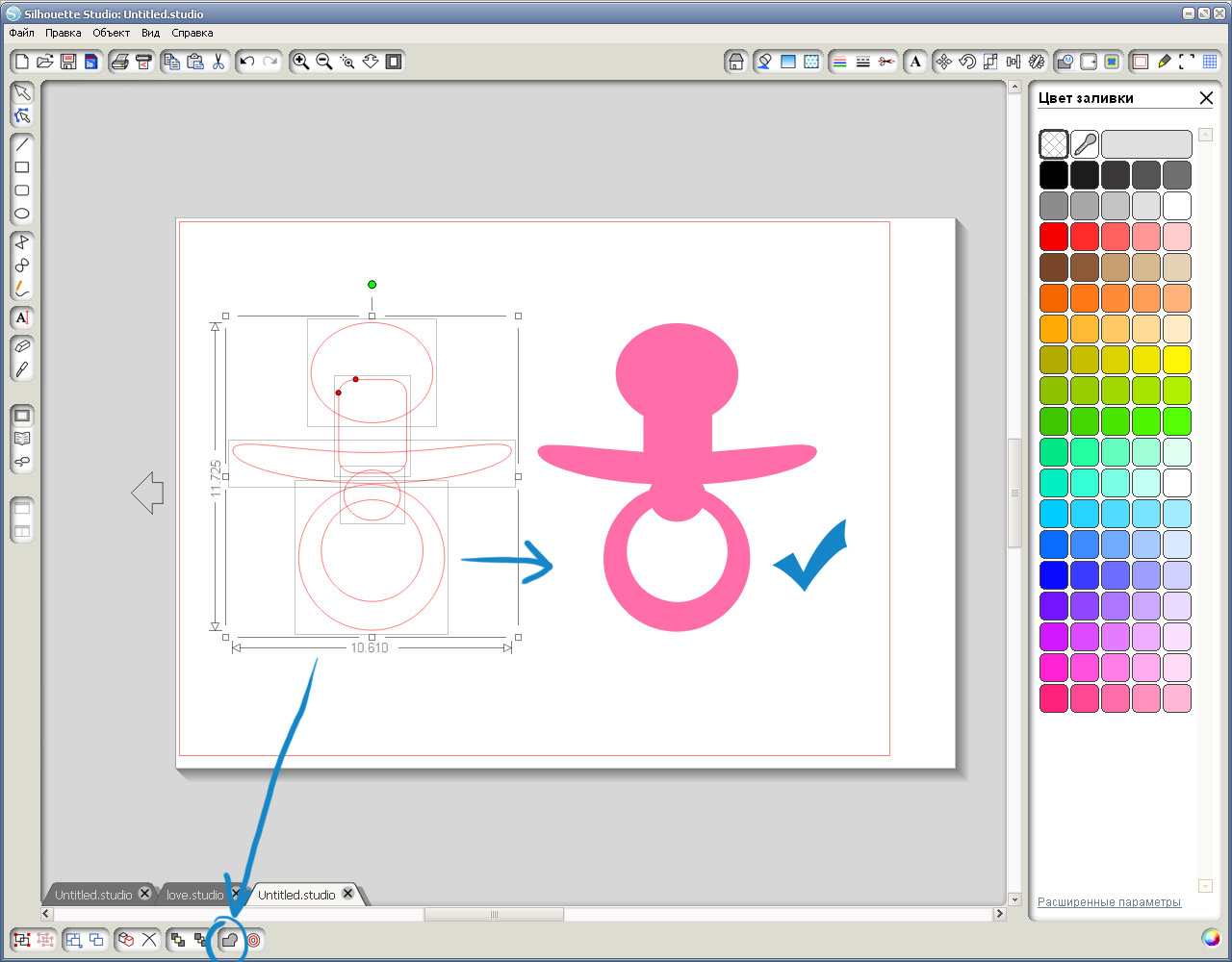Zoom in with the magnifier plus icon
Image resolution: width=1232 pixels, height=962 pixels.
tap(301, 62)
